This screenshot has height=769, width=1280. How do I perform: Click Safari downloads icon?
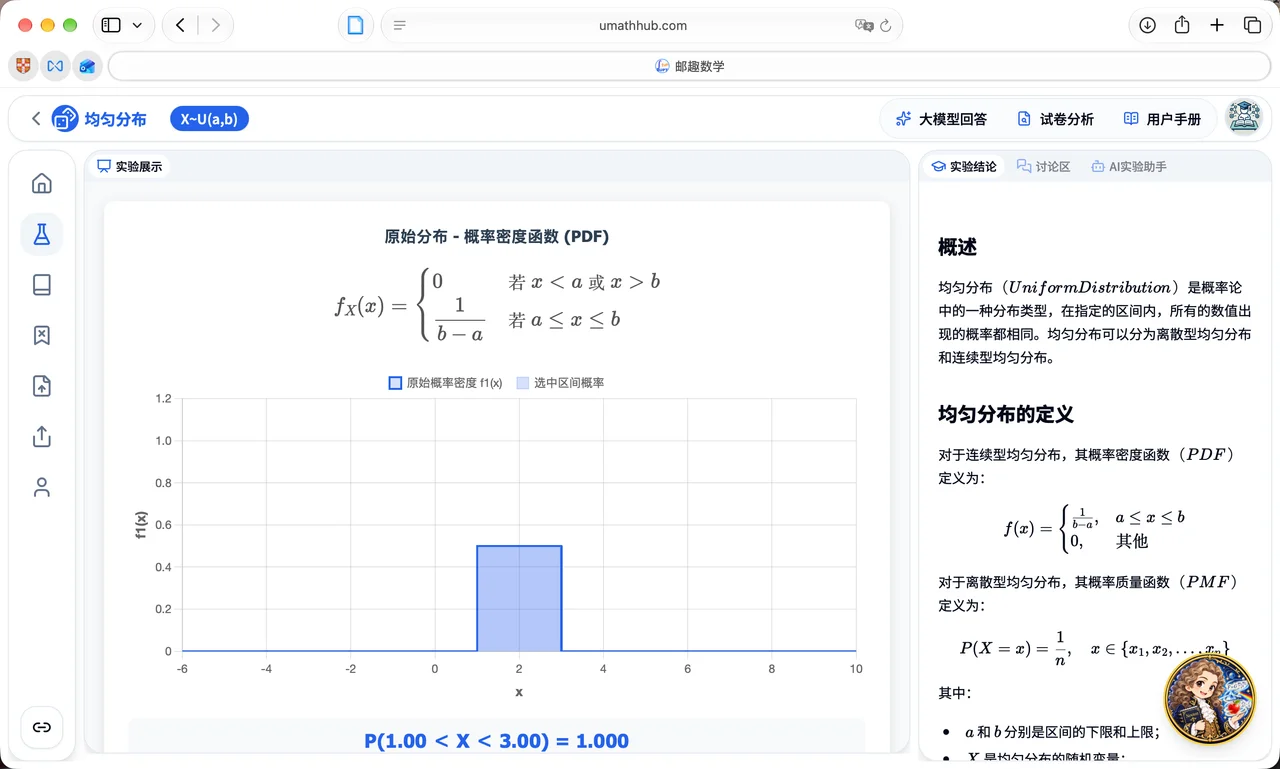1147,26
